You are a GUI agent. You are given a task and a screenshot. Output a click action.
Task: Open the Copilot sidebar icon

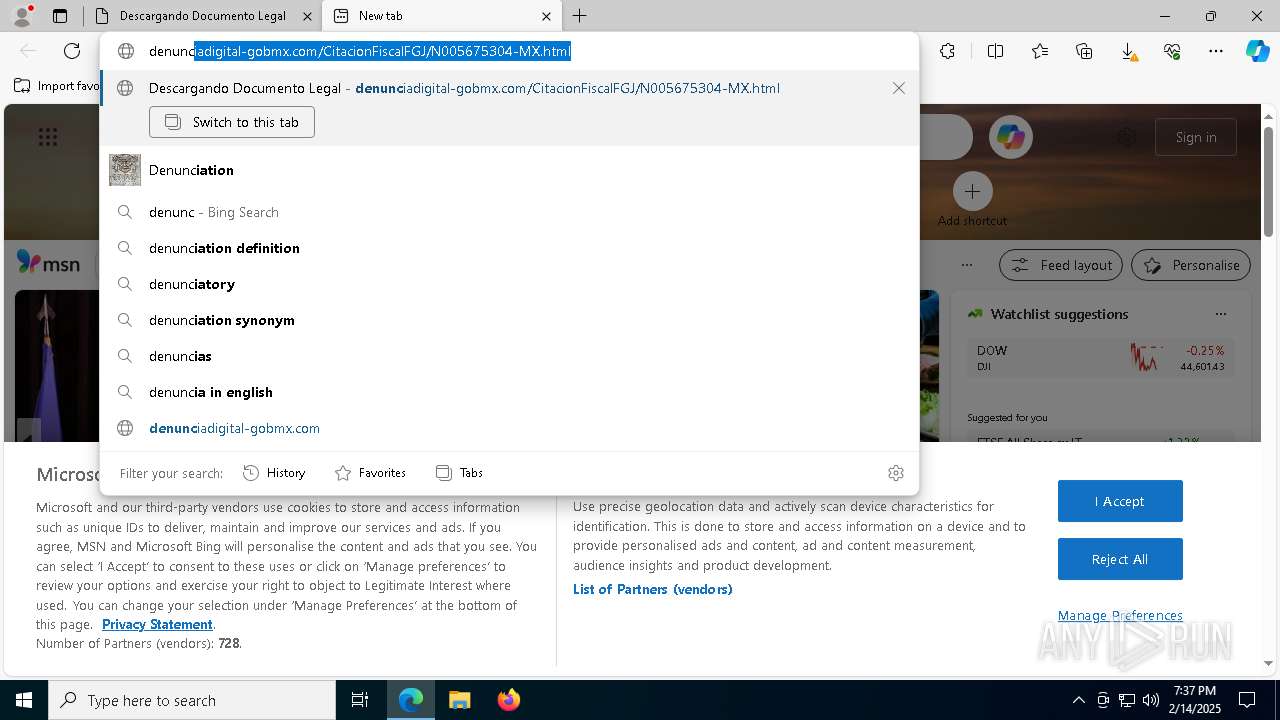point(1257,51)
